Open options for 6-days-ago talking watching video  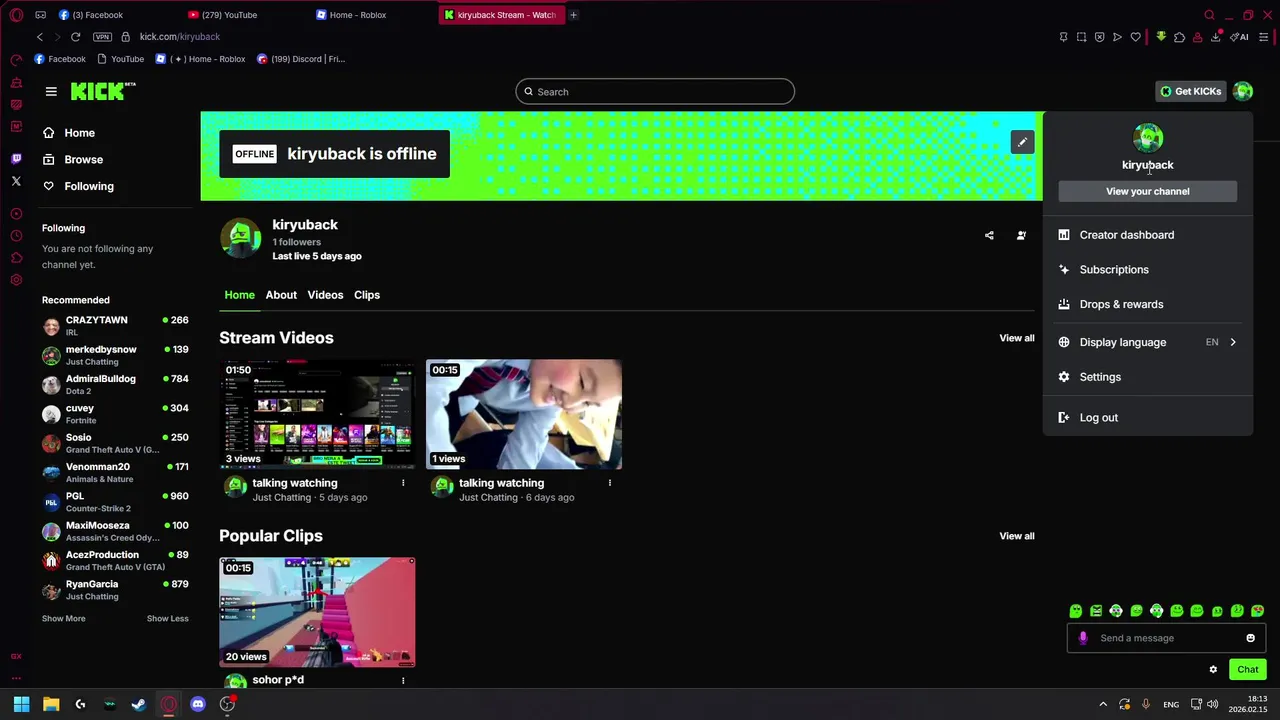pos(609,483)
